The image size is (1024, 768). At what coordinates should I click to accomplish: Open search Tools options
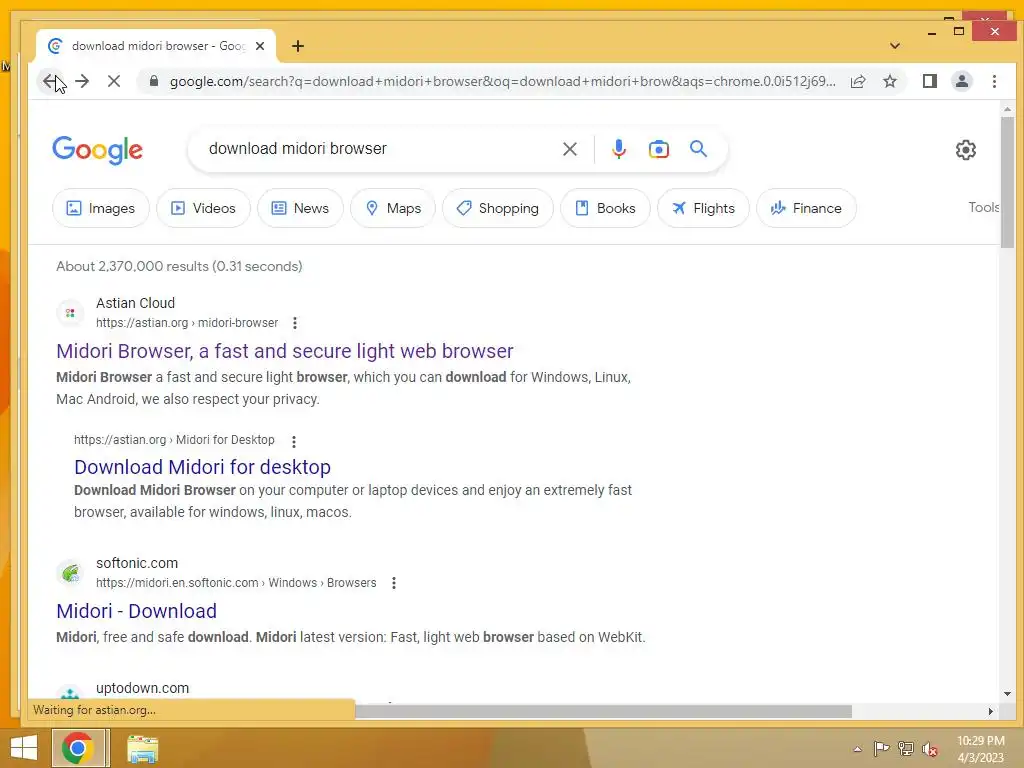click(x=984, y=207)
